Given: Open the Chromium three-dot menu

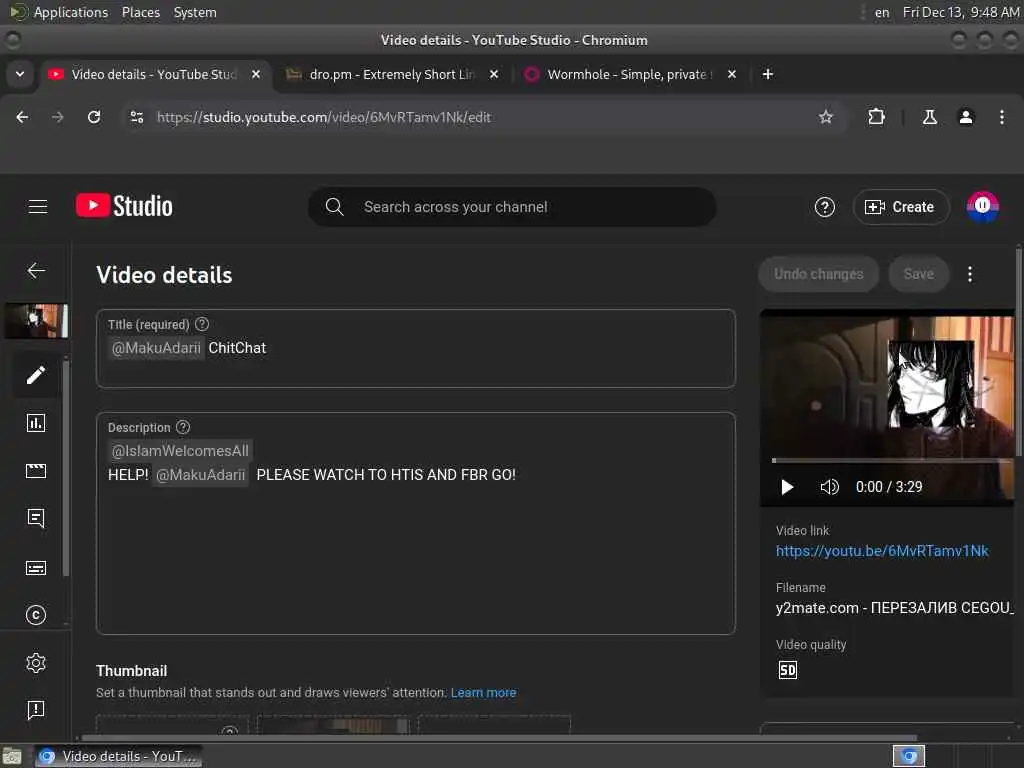Looking at the screenshot, I should click(1002, 117).
